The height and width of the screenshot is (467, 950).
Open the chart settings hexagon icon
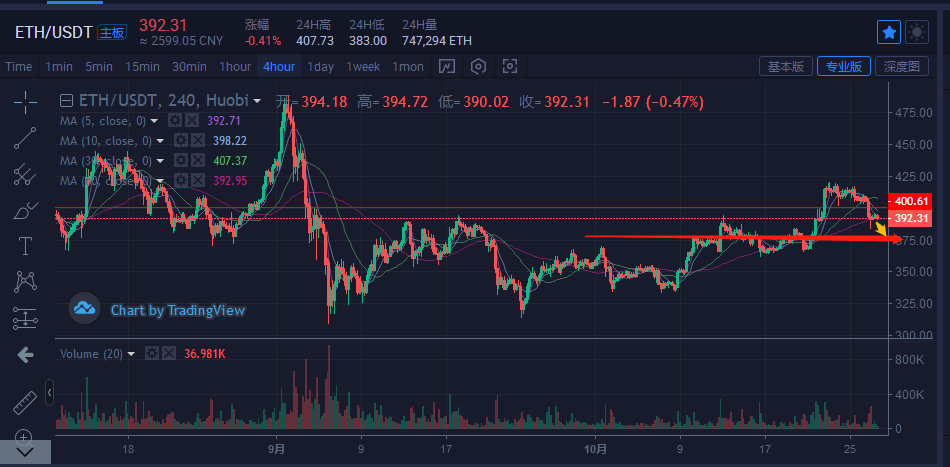pyautogui.click(x=479, y=67)
